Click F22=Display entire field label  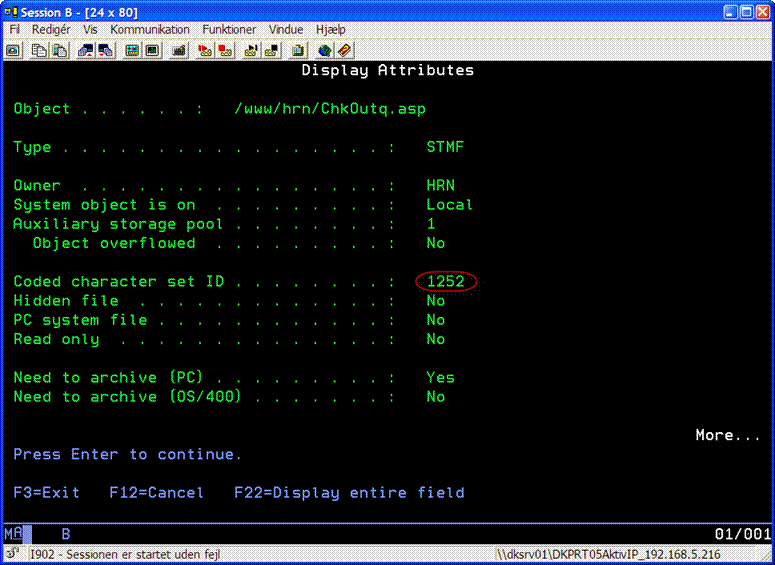(349, 493)
